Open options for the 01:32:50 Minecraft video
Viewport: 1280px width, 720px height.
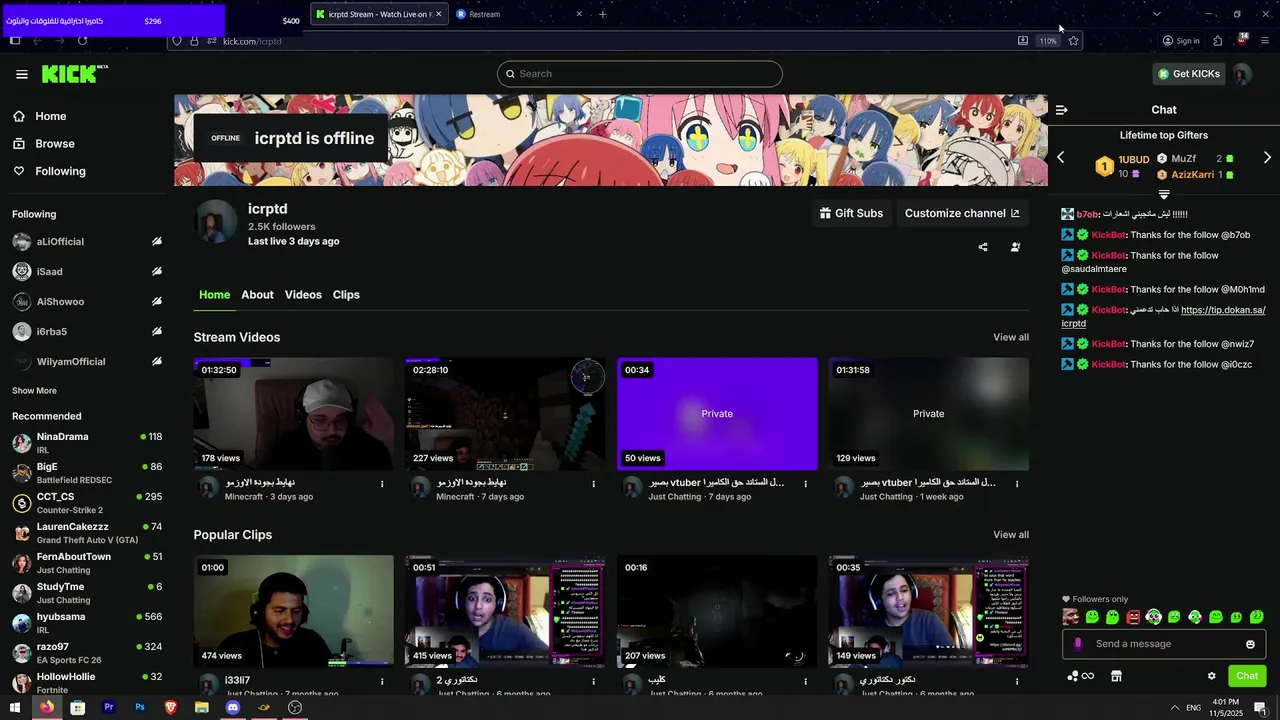click(382, 484)
